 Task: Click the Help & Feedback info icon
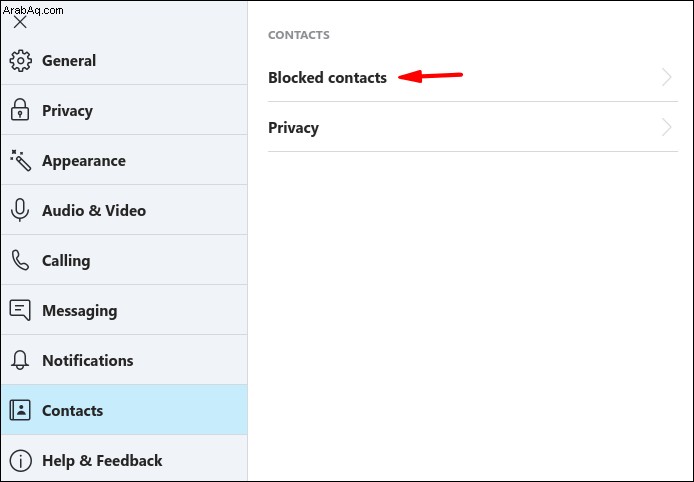pyautogui.click(x=20, y=461)
